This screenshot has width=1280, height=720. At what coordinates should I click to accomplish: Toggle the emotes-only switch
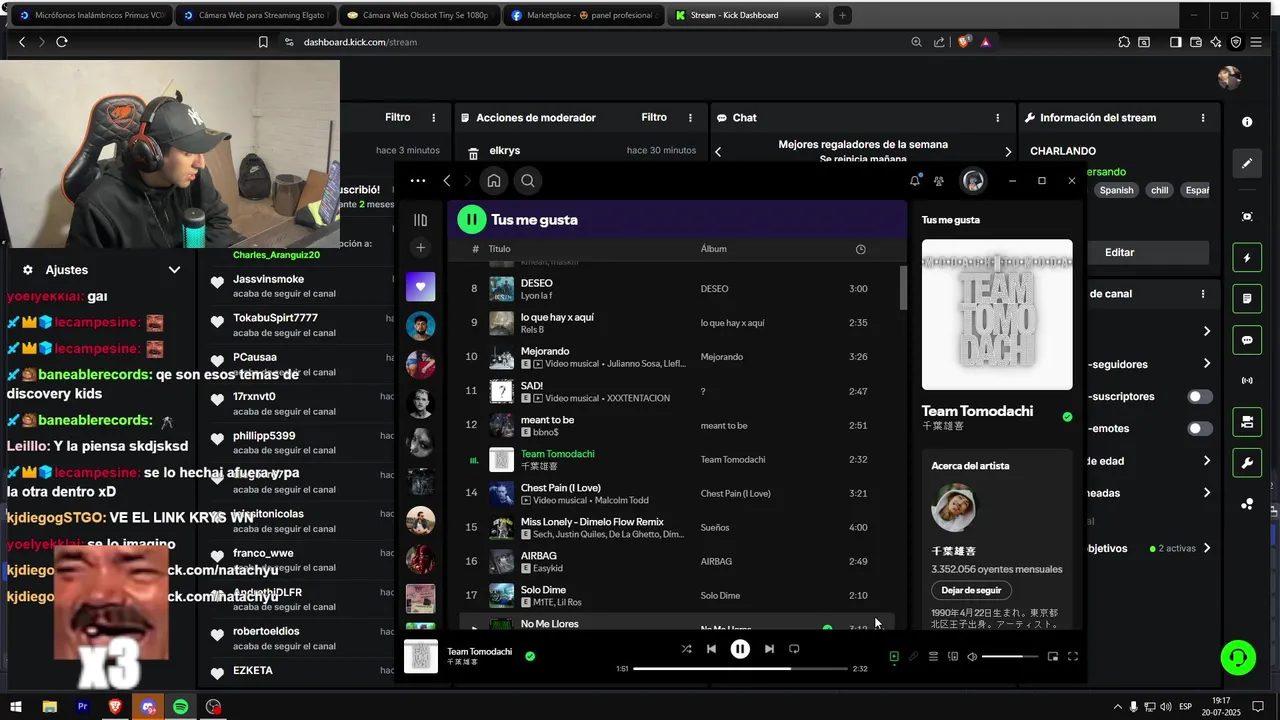(x=1199, y=429)
